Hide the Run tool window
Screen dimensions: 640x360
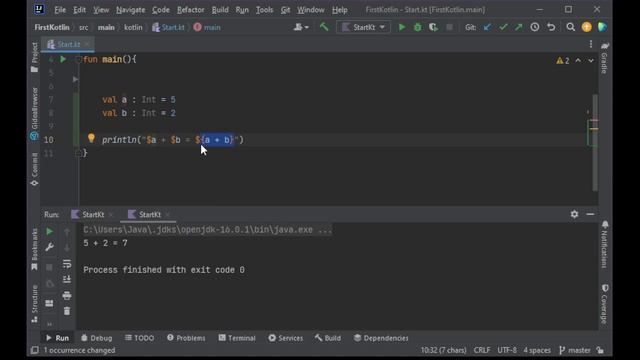point(590,214)
